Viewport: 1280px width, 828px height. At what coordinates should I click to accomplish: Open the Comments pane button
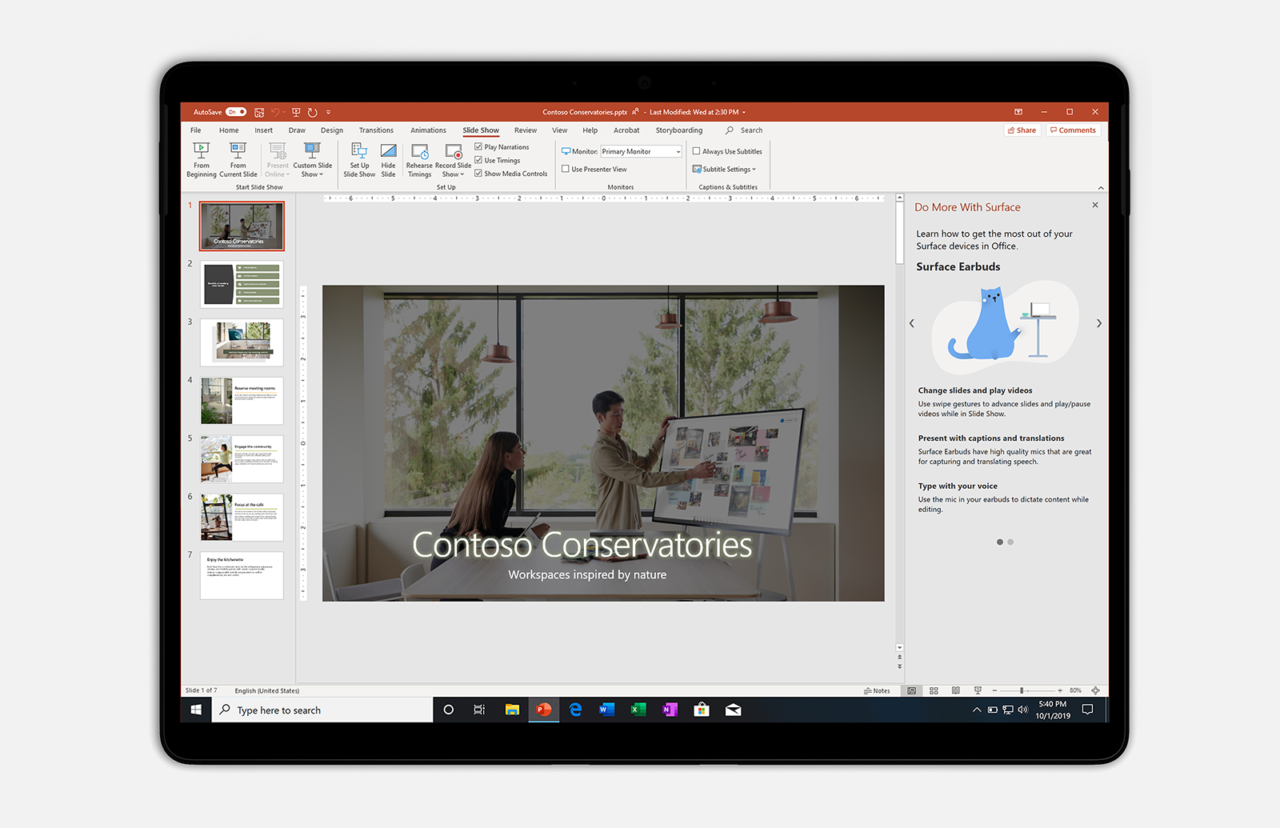click(1073, 130)
